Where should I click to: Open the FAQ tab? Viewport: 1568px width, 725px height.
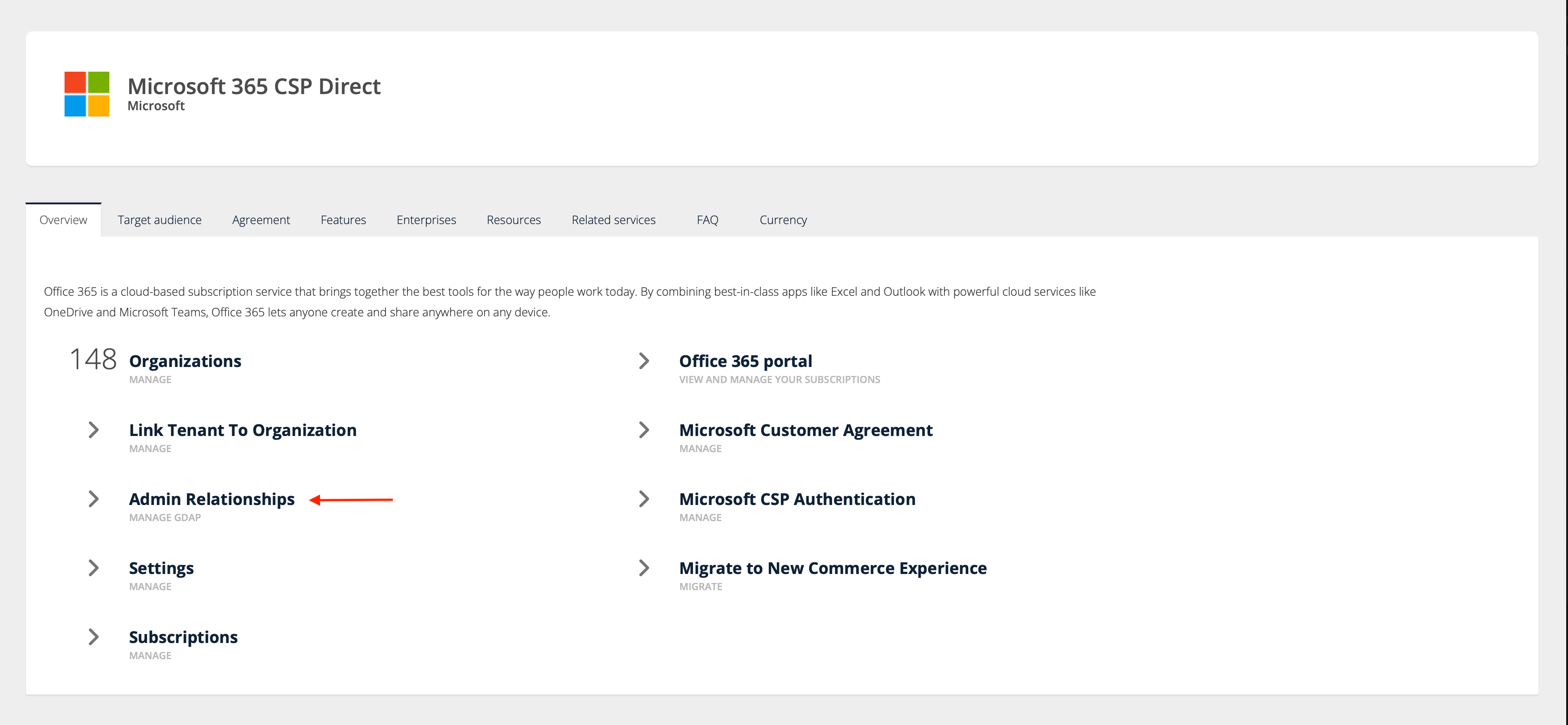(x=707, y=220)
